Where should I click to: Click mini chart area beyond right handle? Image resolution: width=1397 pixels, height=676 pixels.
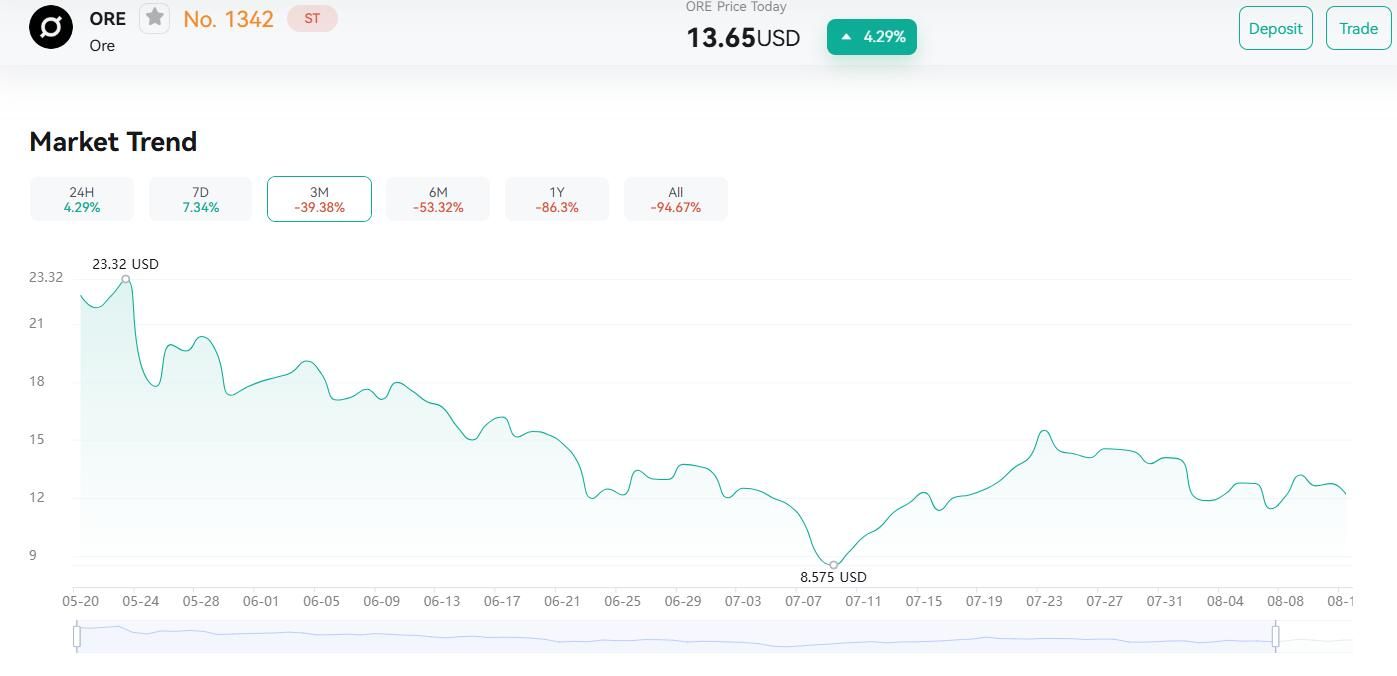coord(1315,637)
